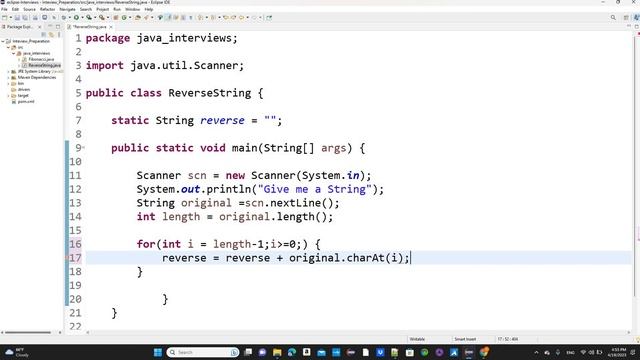Click the Open Type toolbar icon
640x360 pixels.
pos(138,18)
